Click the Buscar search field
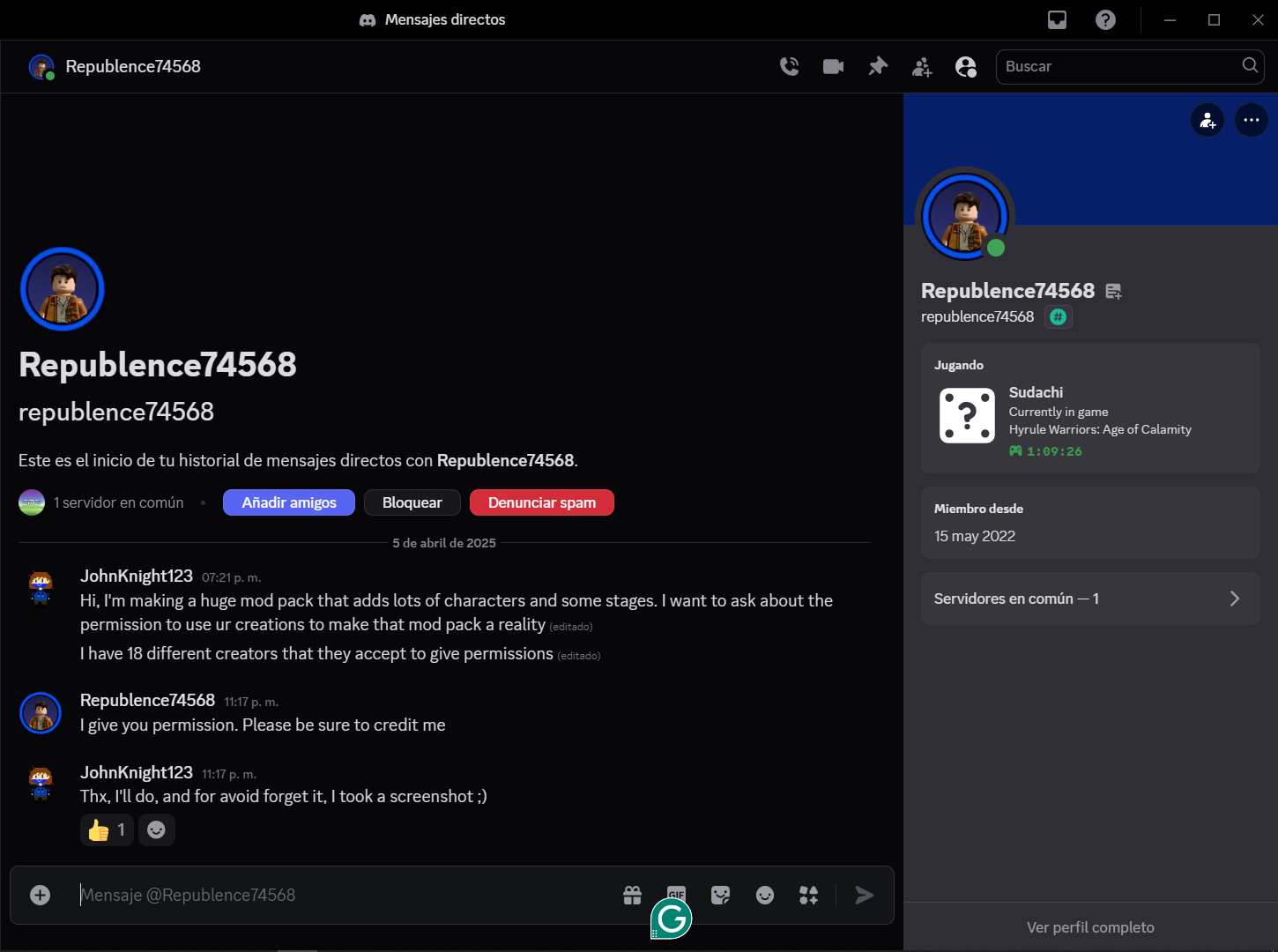Image resolution: width=1278 pixels, height=952 pixels. click(1119, 66)
